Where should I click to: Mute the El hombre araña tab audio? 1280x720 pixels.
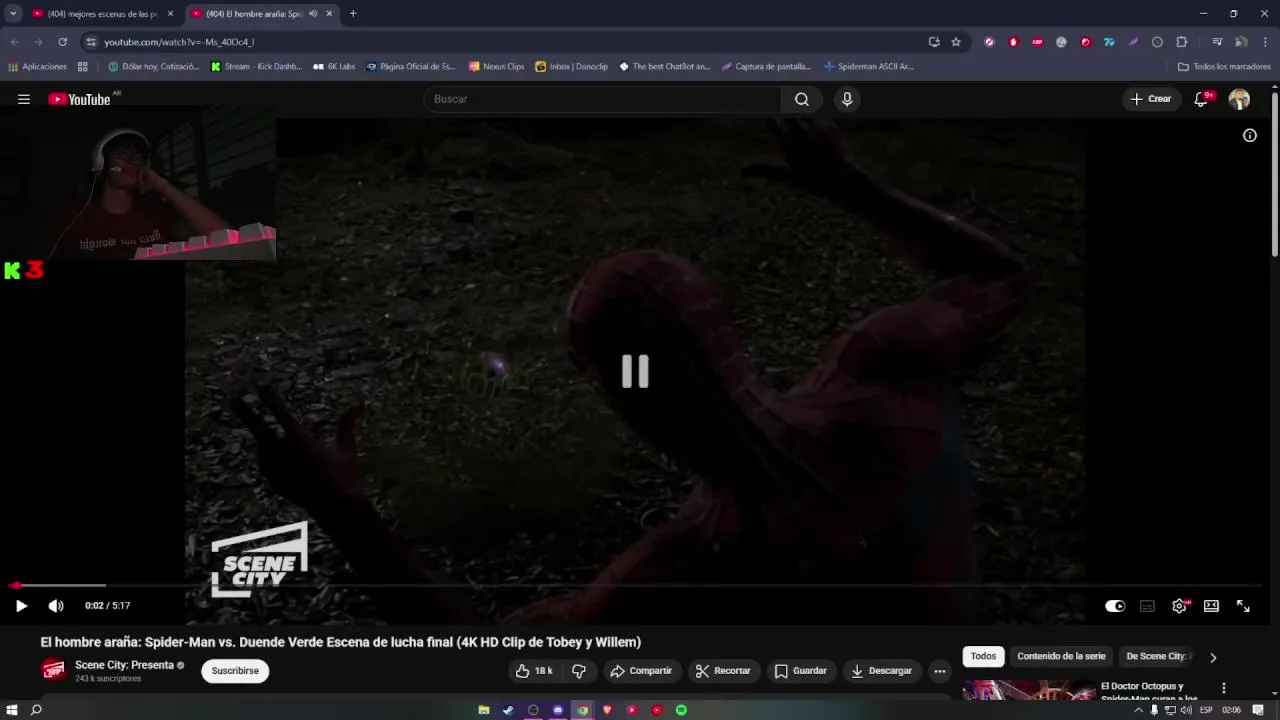[313, 14]
